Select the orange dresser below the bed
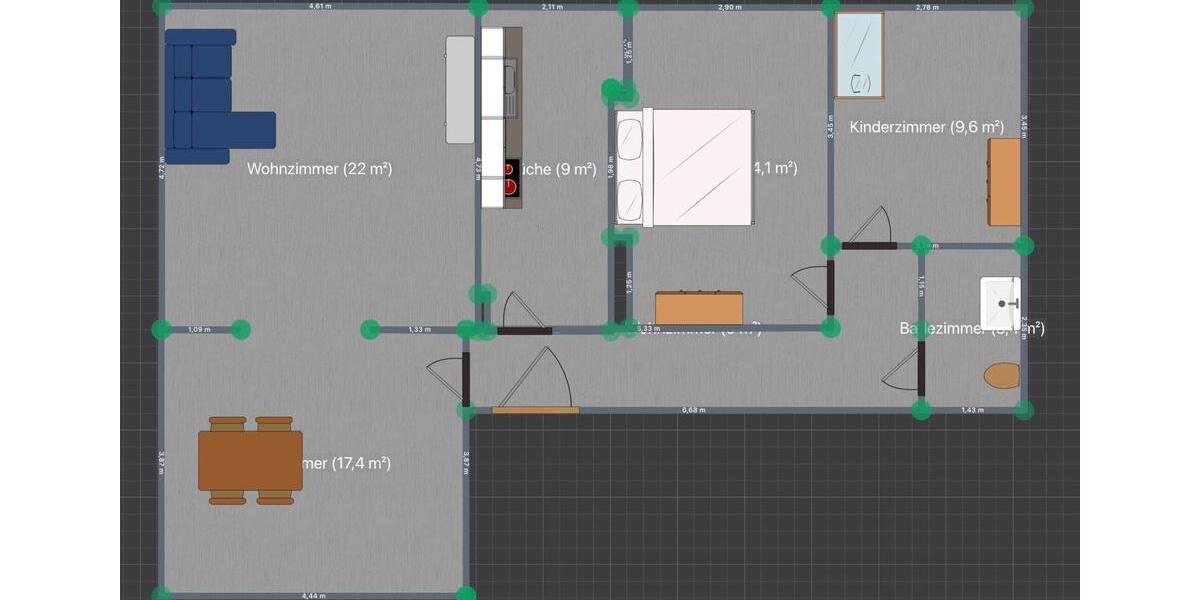 699,308
